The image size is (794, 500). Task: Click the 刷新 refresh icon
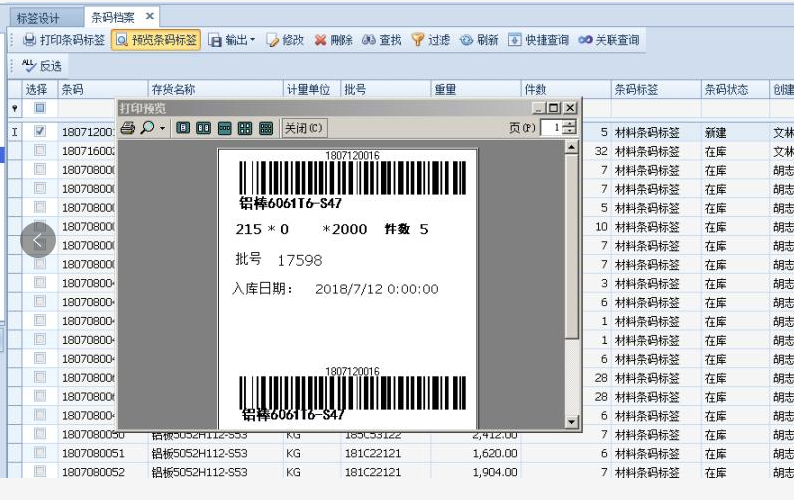click(x=466, y=40)
